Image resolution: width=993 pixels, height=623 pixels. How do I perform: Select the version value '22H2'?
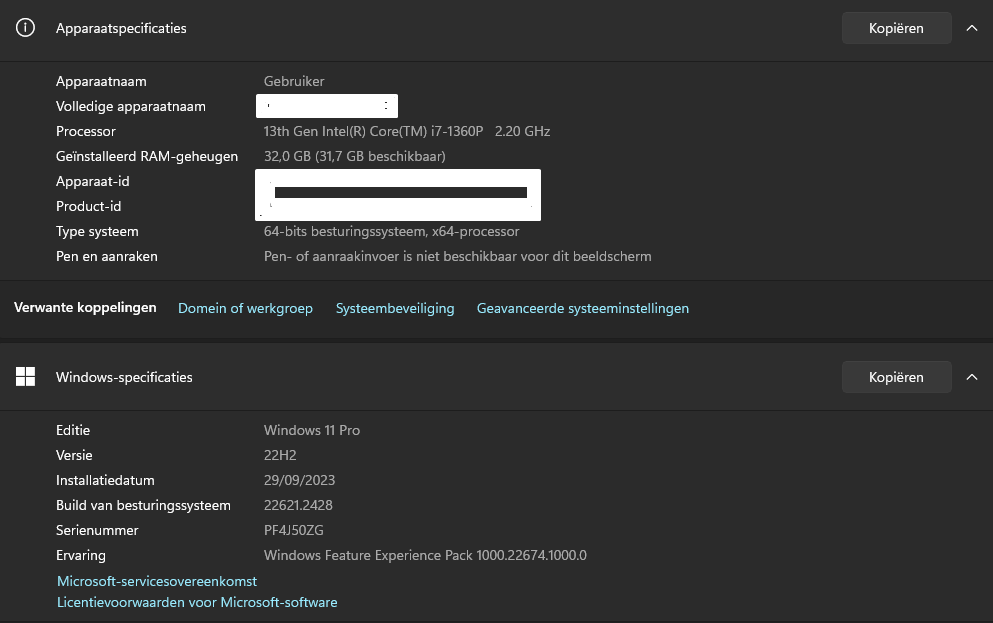pyautogui.click(x=280, y=455)
